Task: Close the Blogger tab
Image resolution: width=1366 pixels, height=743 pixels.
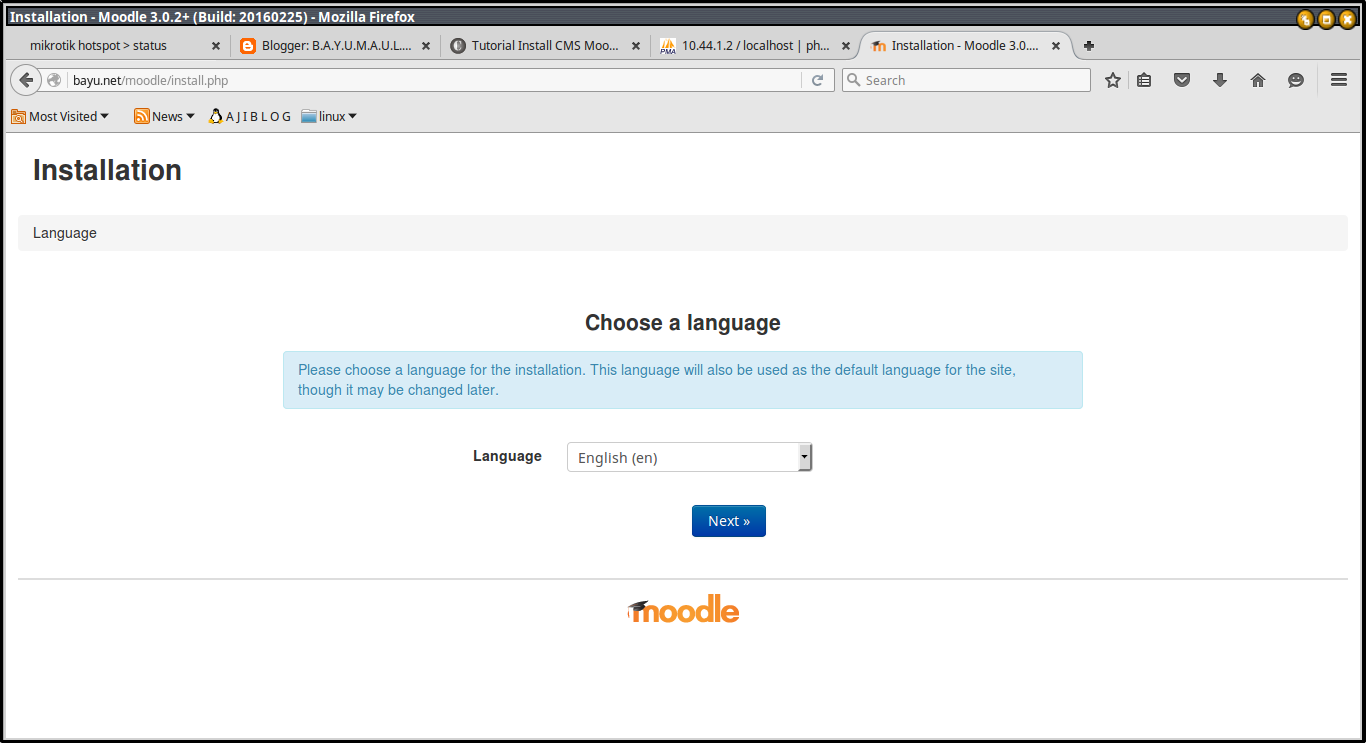Action: pos(425,46)
